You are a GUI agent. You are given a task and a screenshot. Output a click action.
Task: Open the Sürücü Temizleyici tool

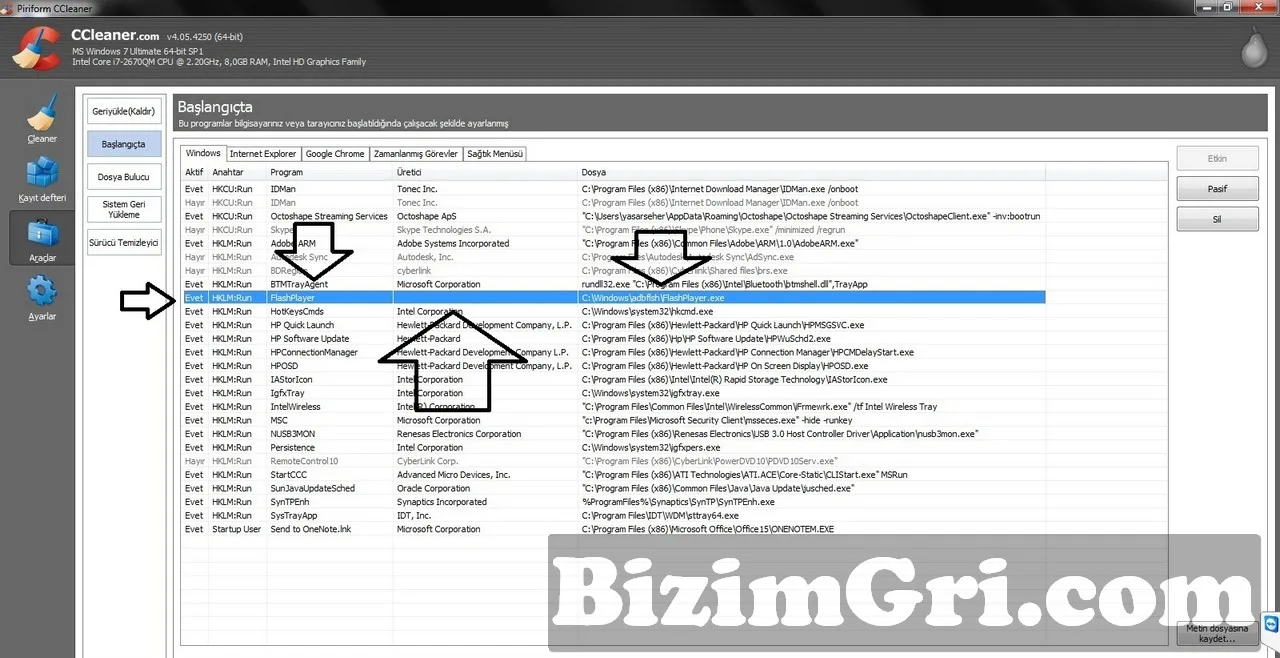pos(124,242)
